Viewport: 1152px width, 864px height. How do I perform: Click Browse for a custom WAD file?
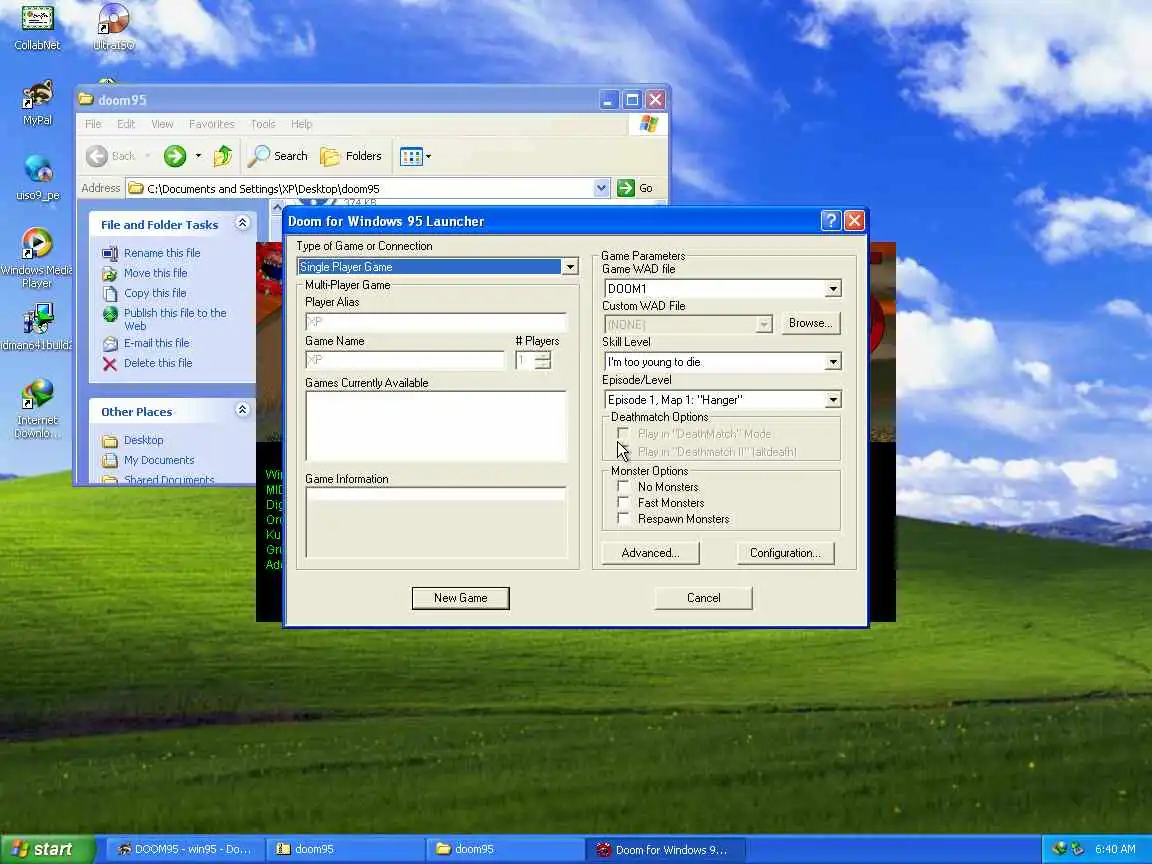(810, 323)
